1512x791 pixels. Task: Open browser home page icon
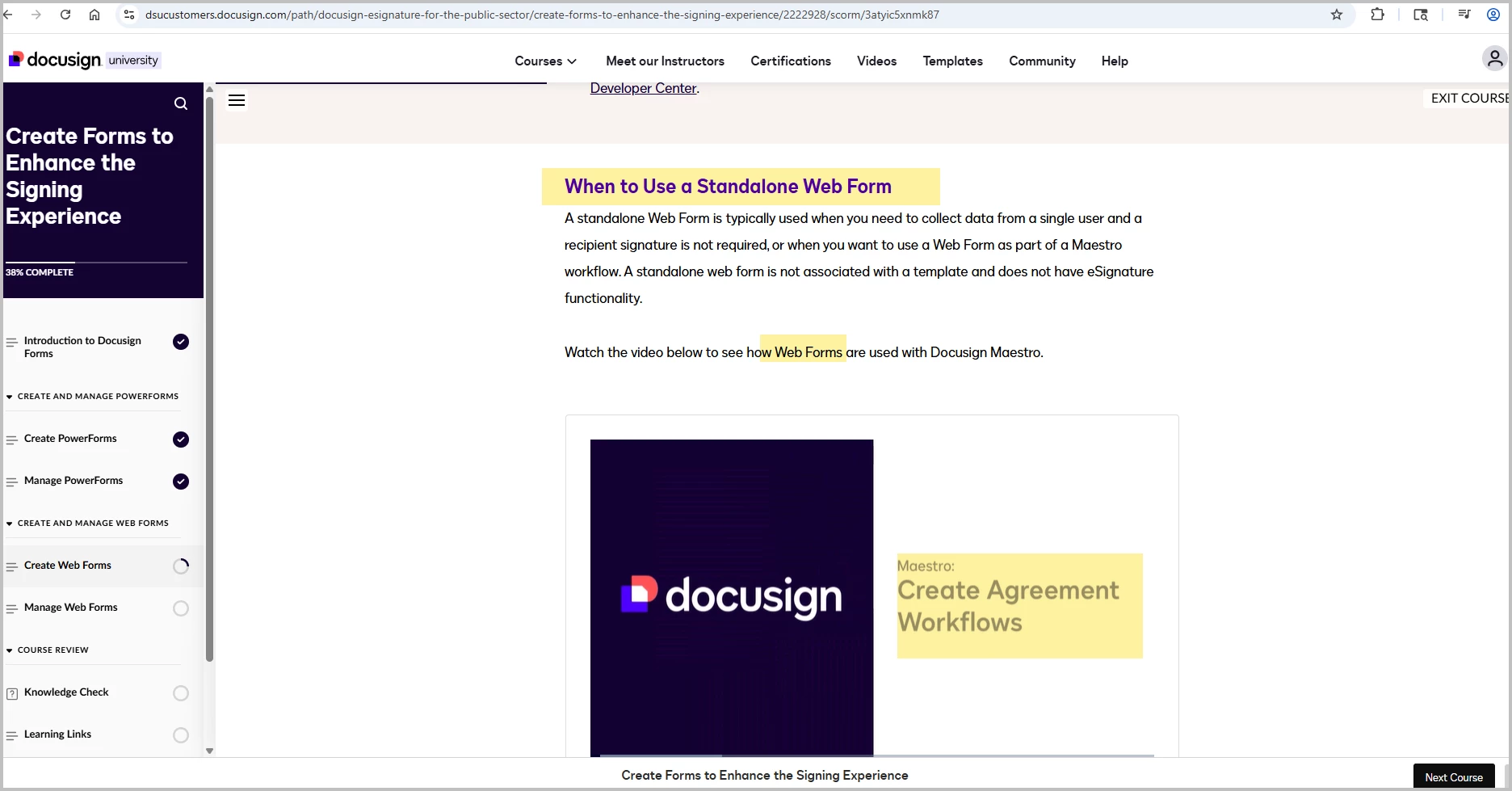(x=94, y=15)
